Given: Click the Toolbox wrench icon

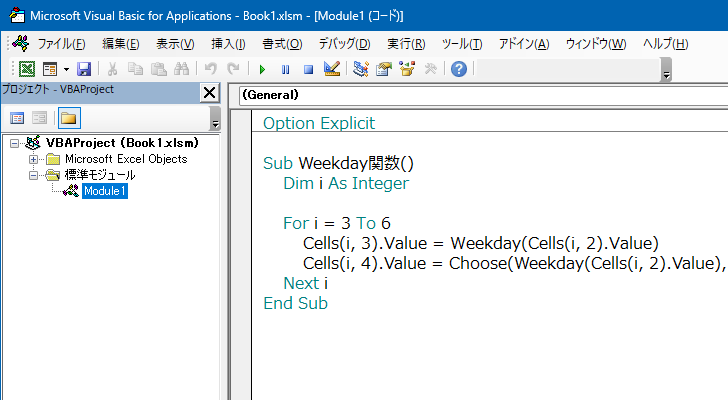Looking at the screenshot, I should click(430, 69).
